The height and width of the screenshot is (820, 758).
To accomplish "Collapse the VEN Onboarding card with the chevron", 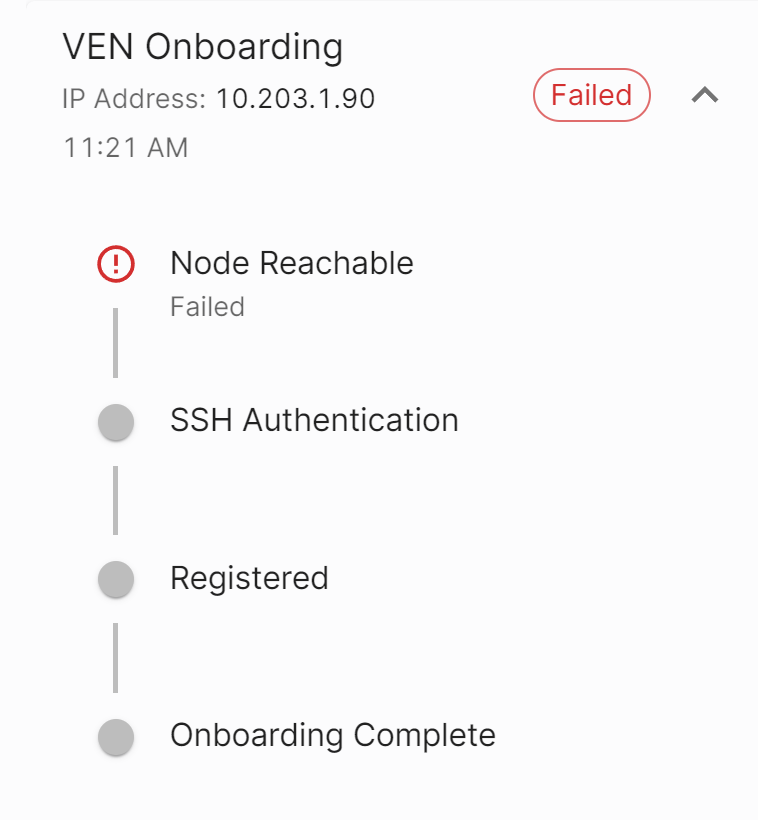I will (705, 96).
